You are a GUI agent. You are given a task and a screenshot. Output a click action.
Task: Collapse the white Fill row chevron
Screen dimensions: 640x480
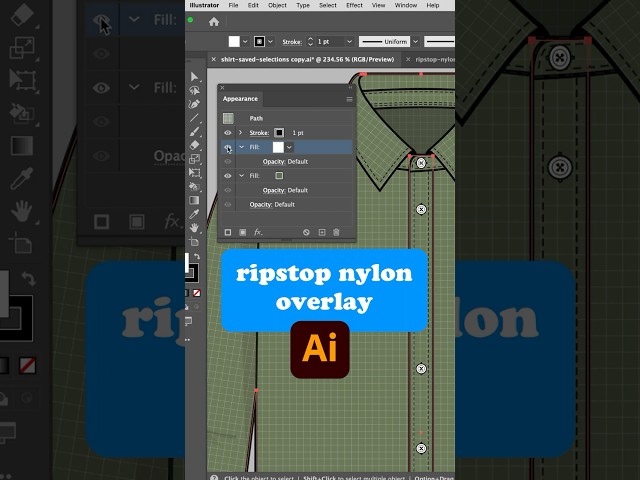pos(242,147)
